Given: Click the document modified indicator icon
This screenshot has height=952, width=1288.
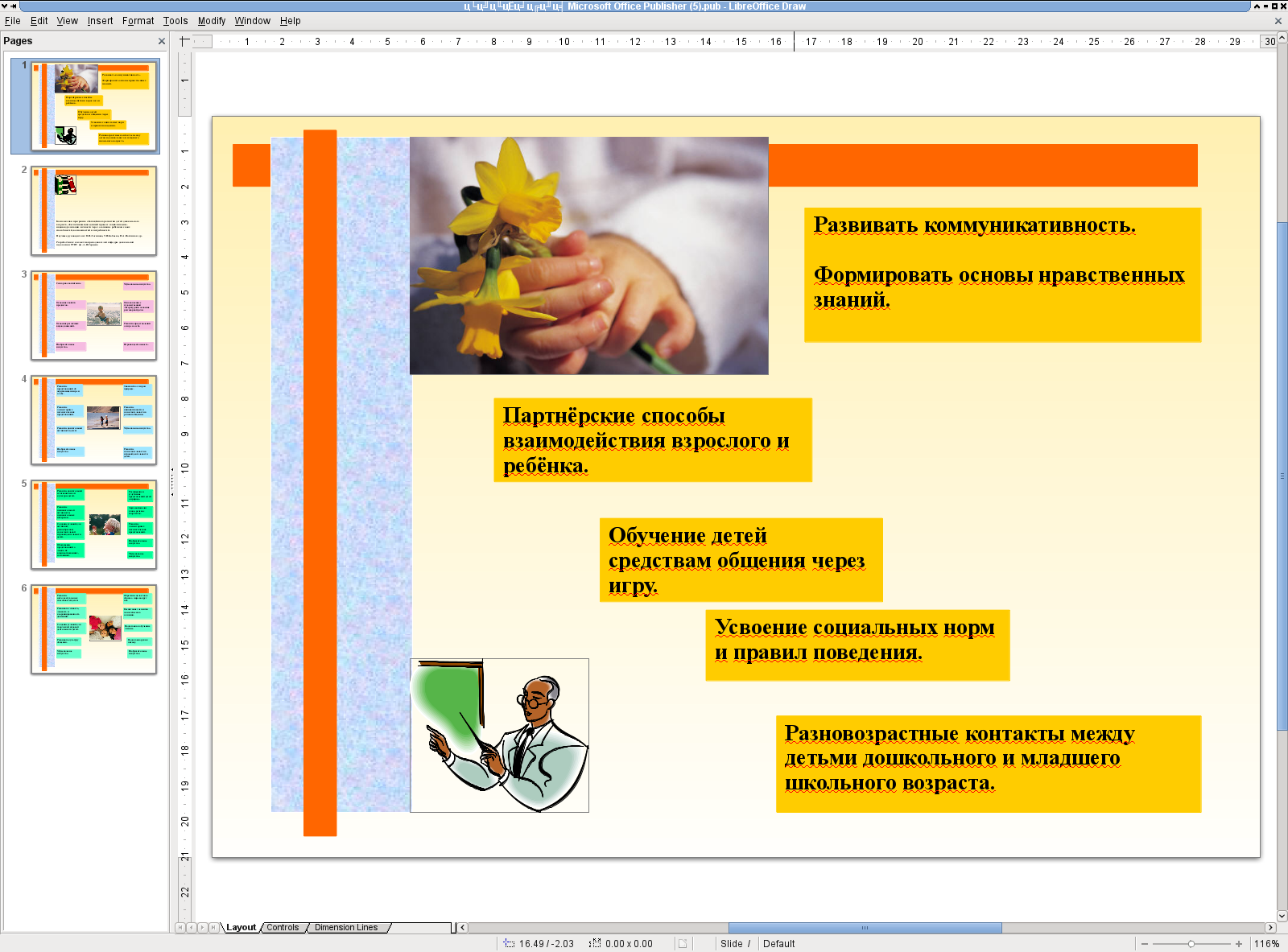Looking at the screenshot, I should point(683,944).
